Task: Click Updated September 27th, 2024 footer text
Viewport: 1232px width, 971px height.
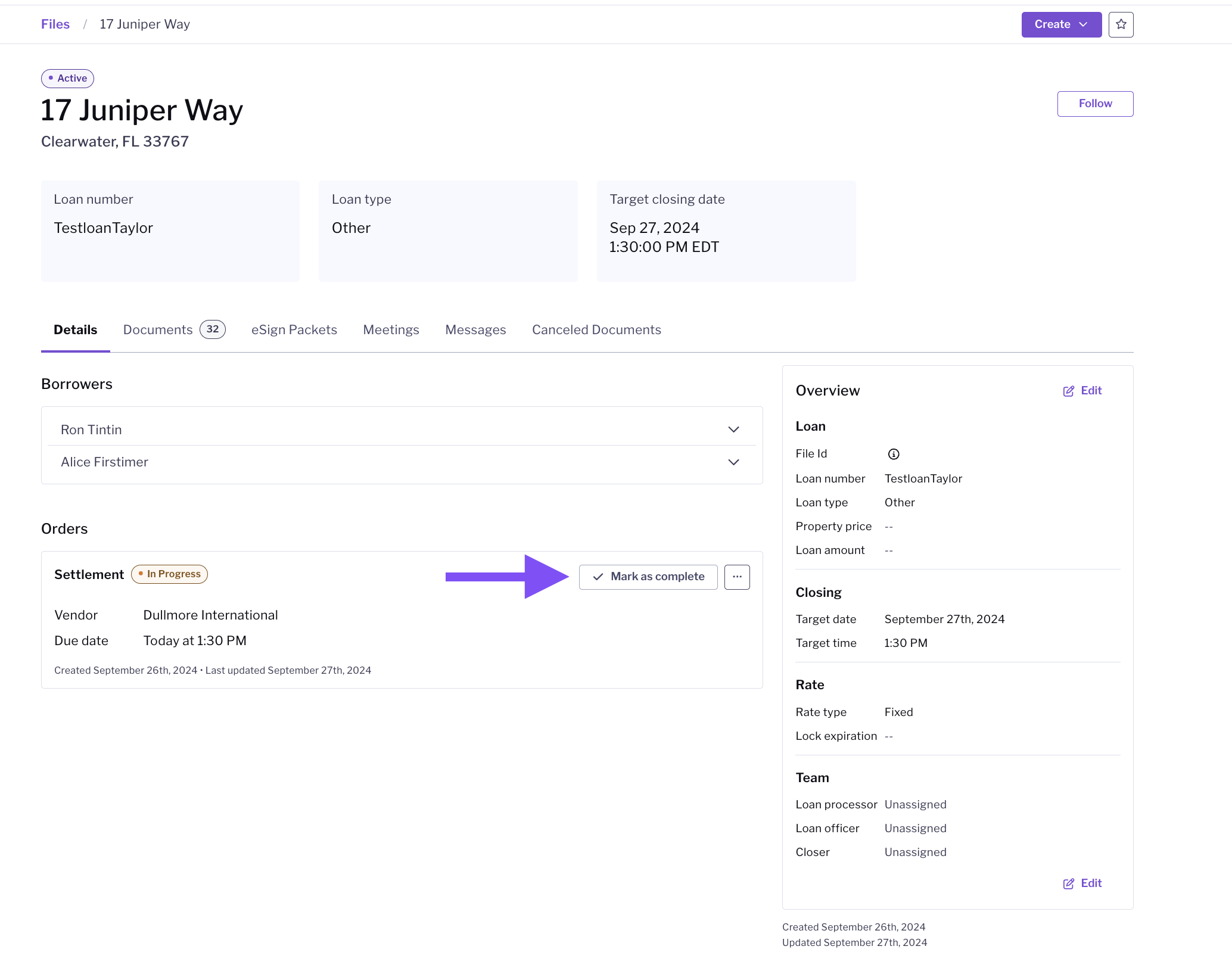Action: click(854, 943)
